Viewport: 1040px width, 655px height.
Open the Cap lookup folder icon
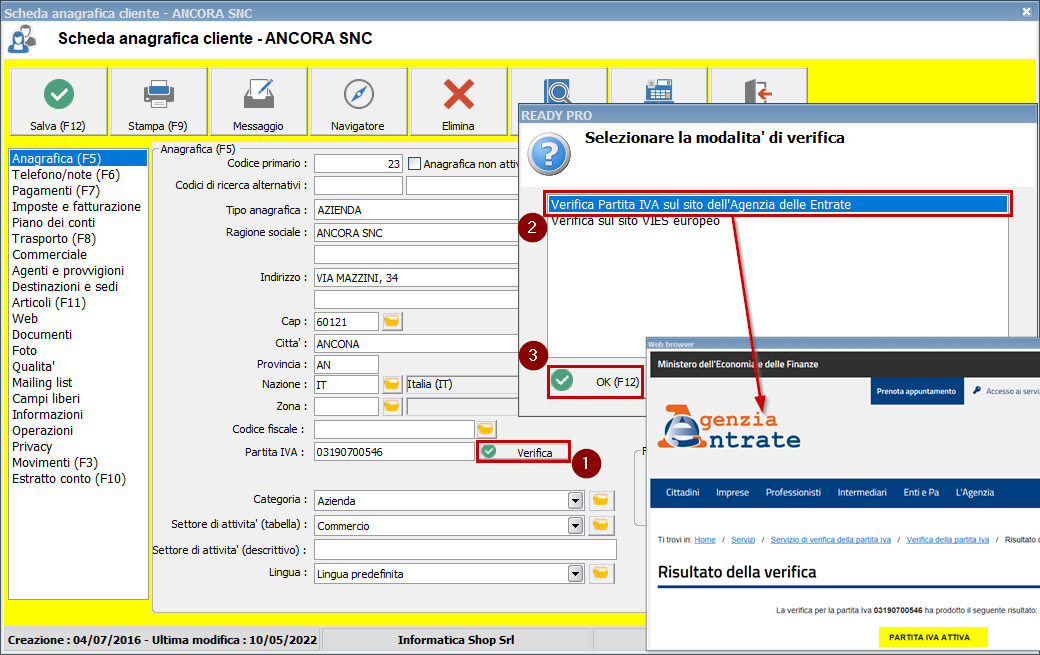point(392,322)
